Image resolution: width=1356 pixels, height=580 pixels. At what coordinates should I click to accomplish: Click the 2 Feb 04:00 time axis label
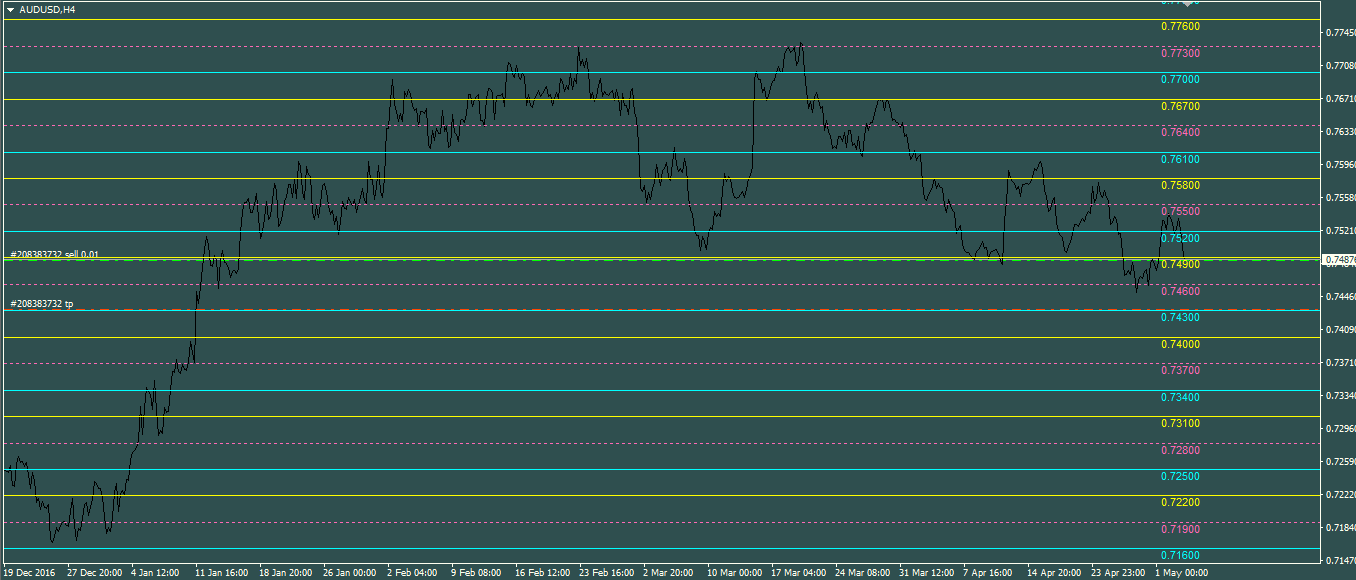(x=412, y=573)
